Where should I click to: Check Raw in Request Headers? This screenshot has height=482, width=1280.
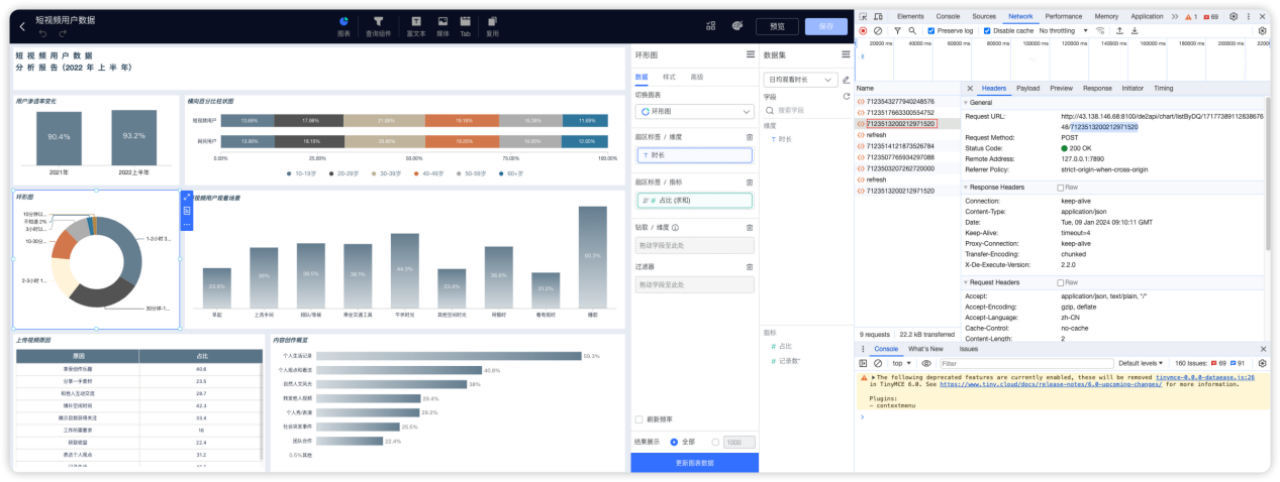[1060, 283]
